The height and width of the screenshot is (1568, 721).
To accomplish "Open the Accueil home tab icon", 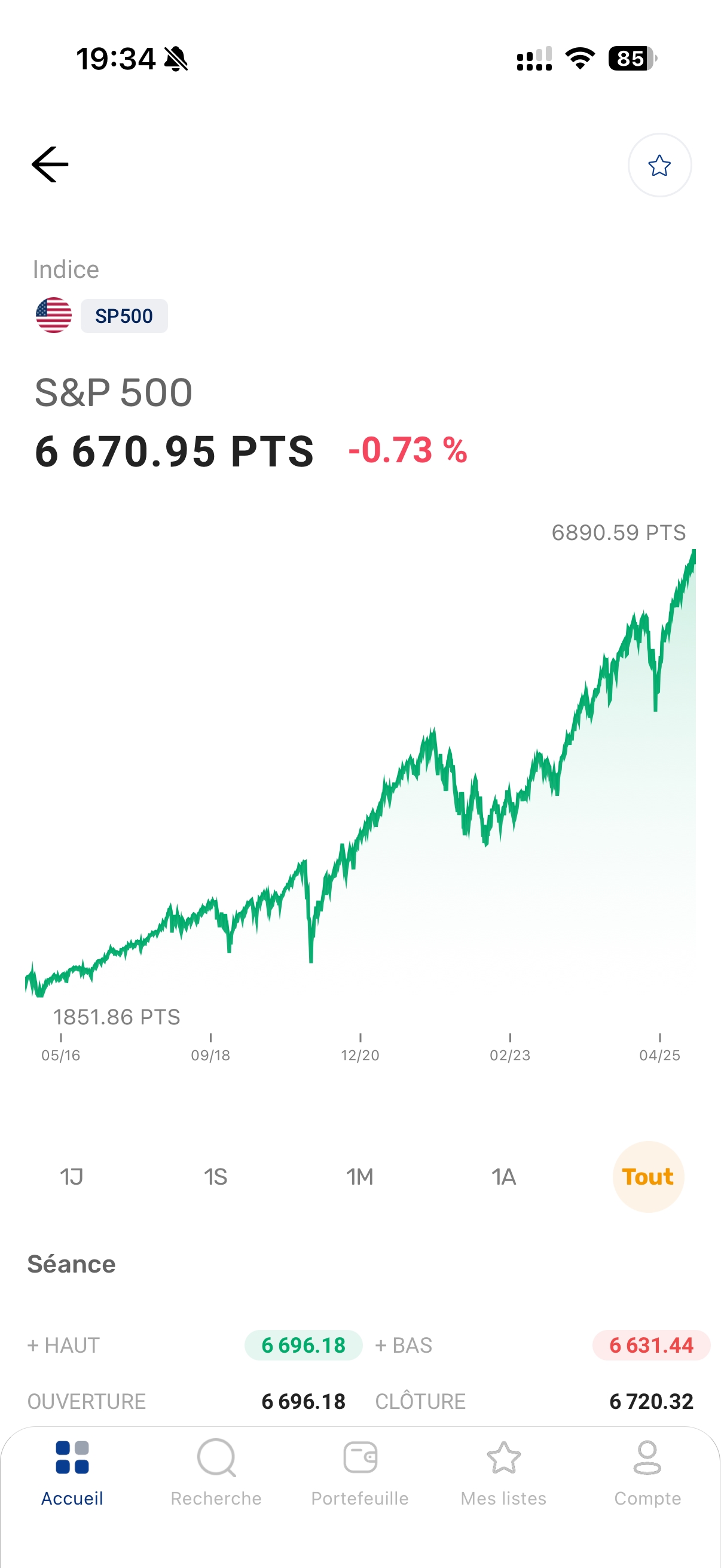I will [x=72, y=1457].
